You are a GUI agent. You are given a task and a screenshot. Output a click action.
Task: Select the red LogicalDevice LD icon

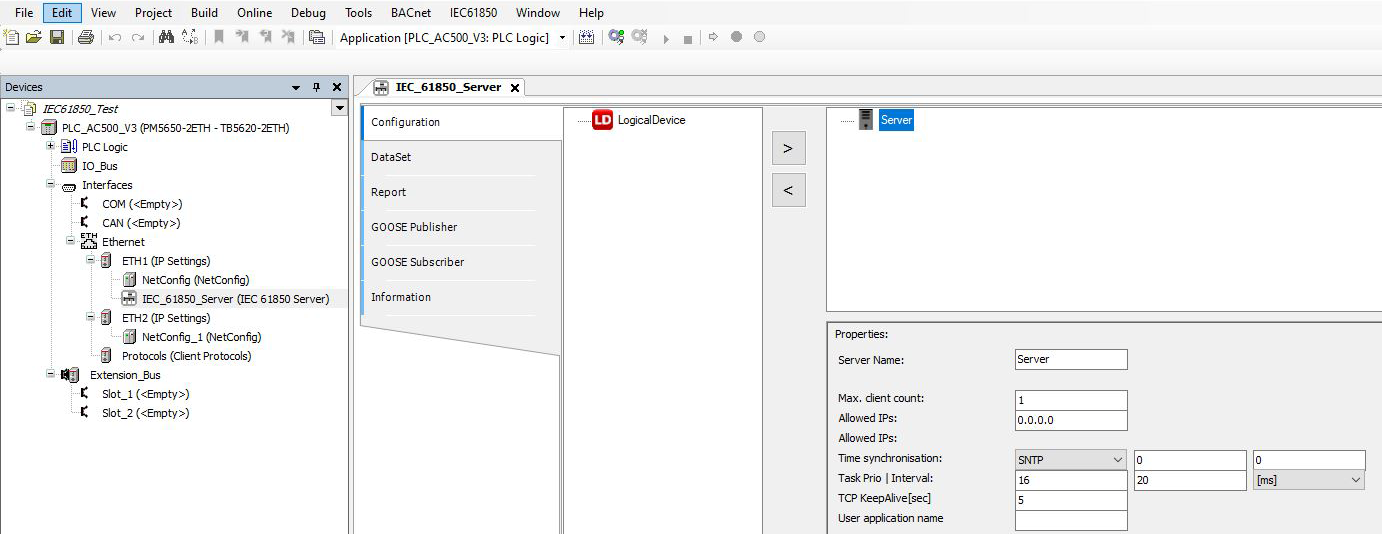point(602,120)
